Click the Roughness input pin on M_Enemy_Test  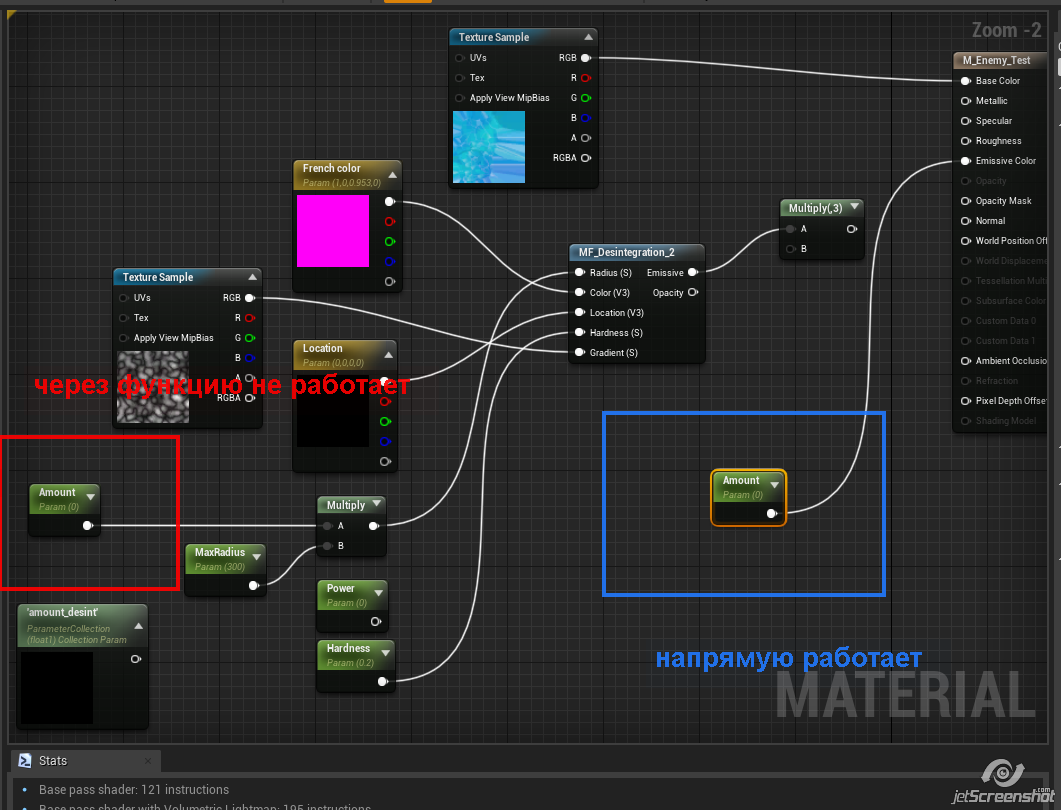point(965,141)
